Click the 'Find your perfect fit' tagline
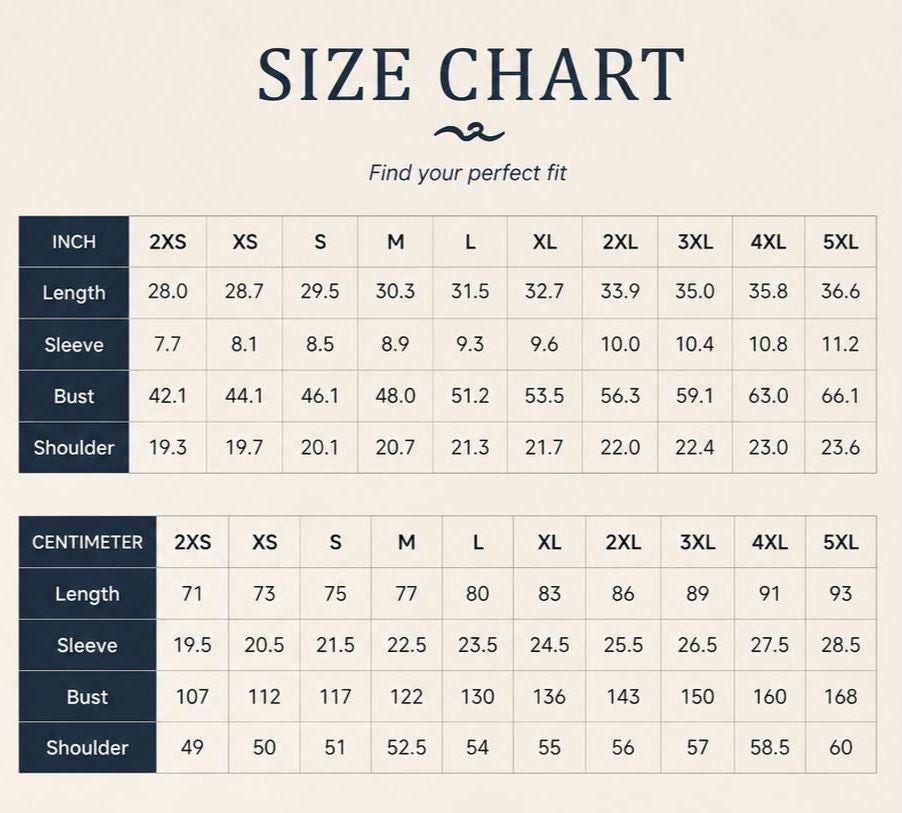This screenshot has height=813, width=902. [x=468, y=173]
